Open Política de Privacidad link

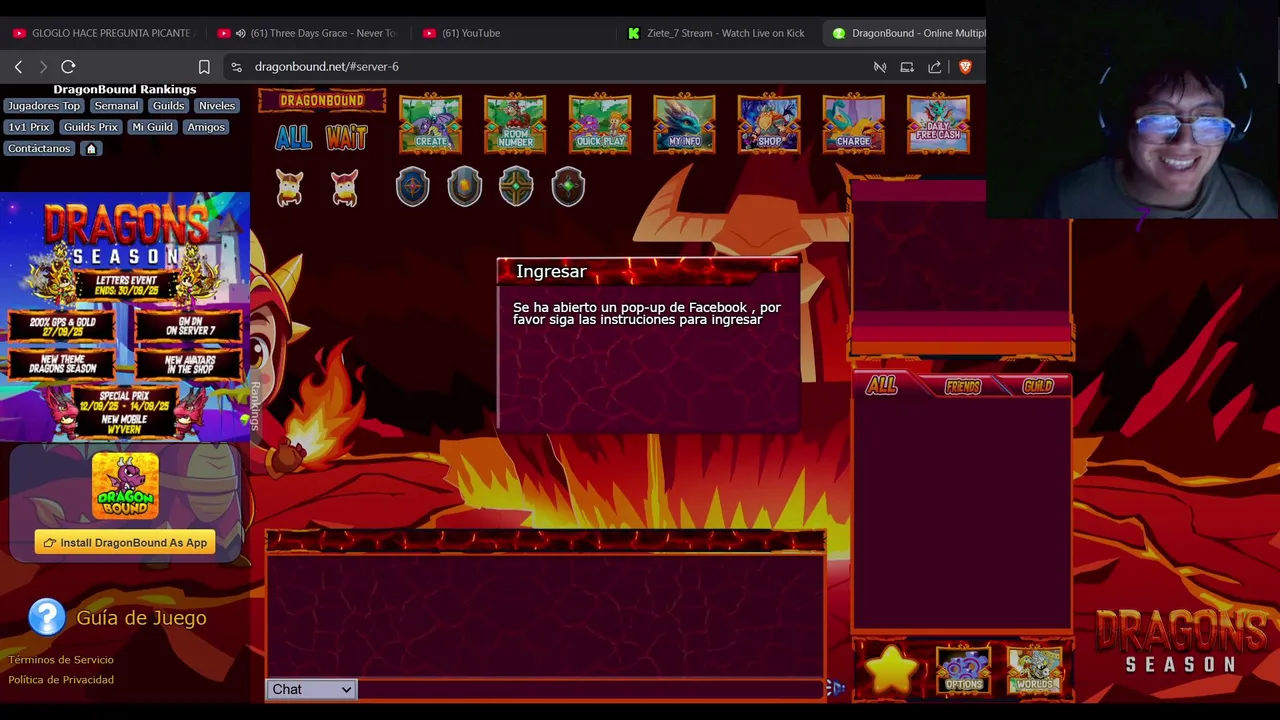61,680
